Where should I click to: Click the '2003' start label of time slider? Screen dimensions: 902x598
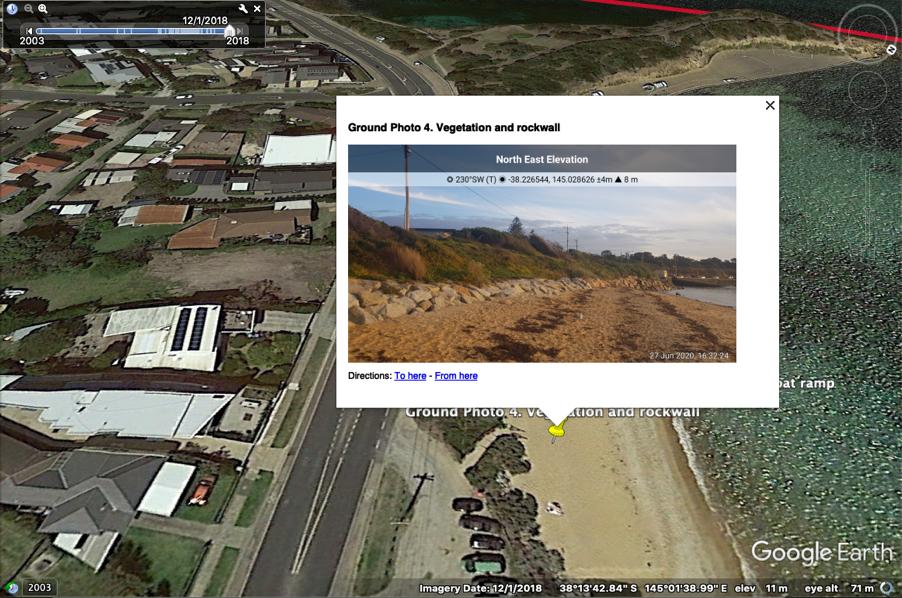pos(32,41)
